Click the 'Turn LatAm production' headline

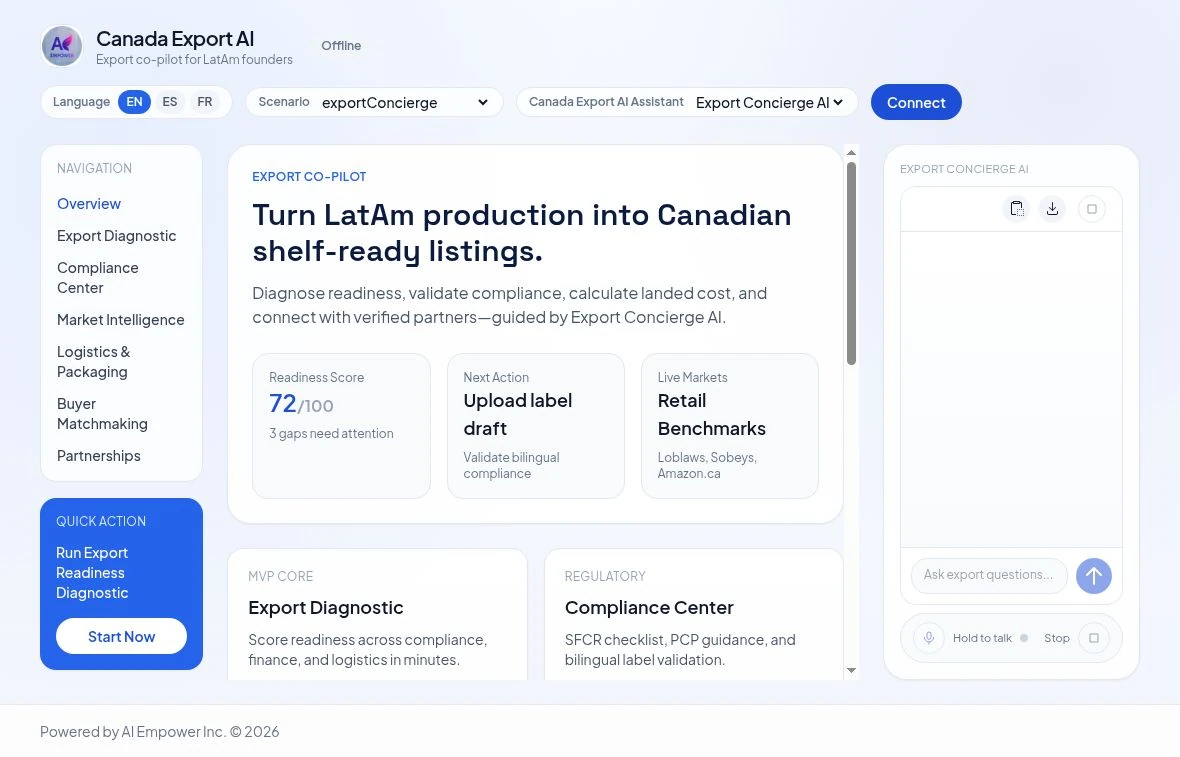click(x=522, y=233)
